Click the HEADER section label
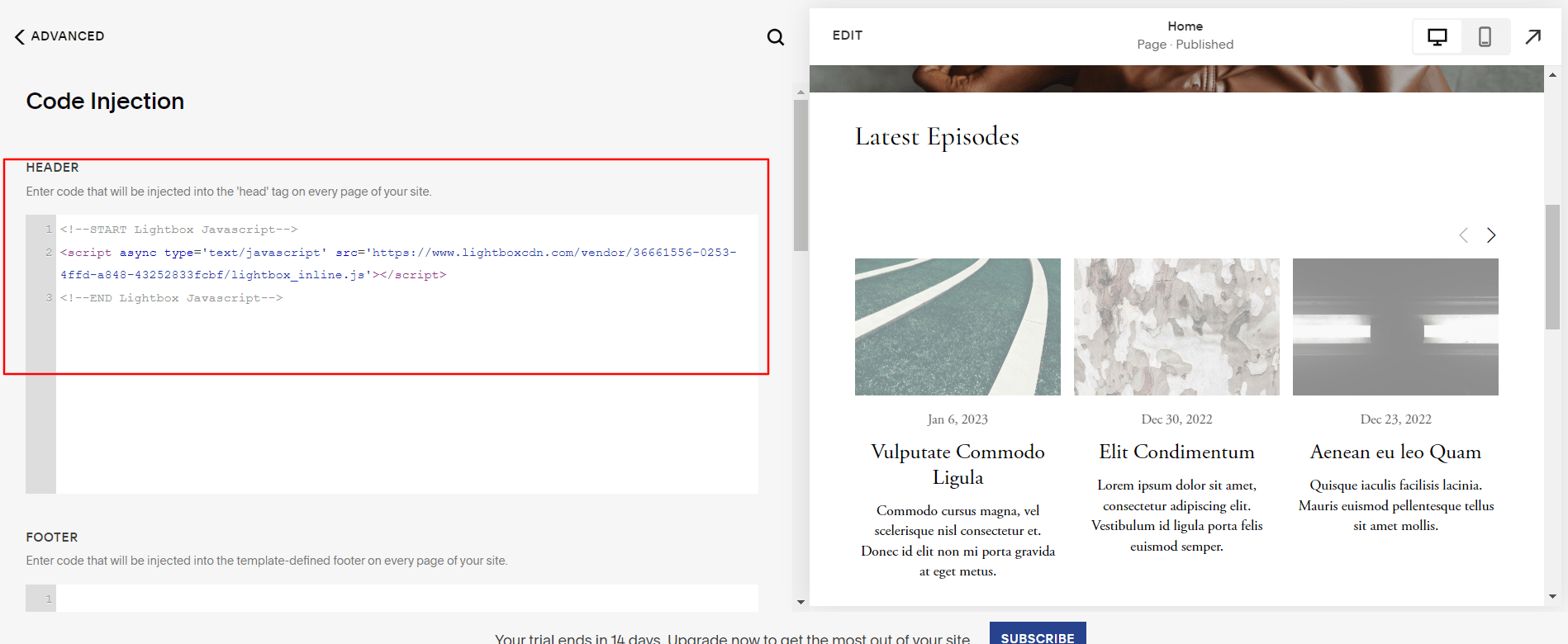Viewport: 1568px width, 644px height. coord(52,168)
